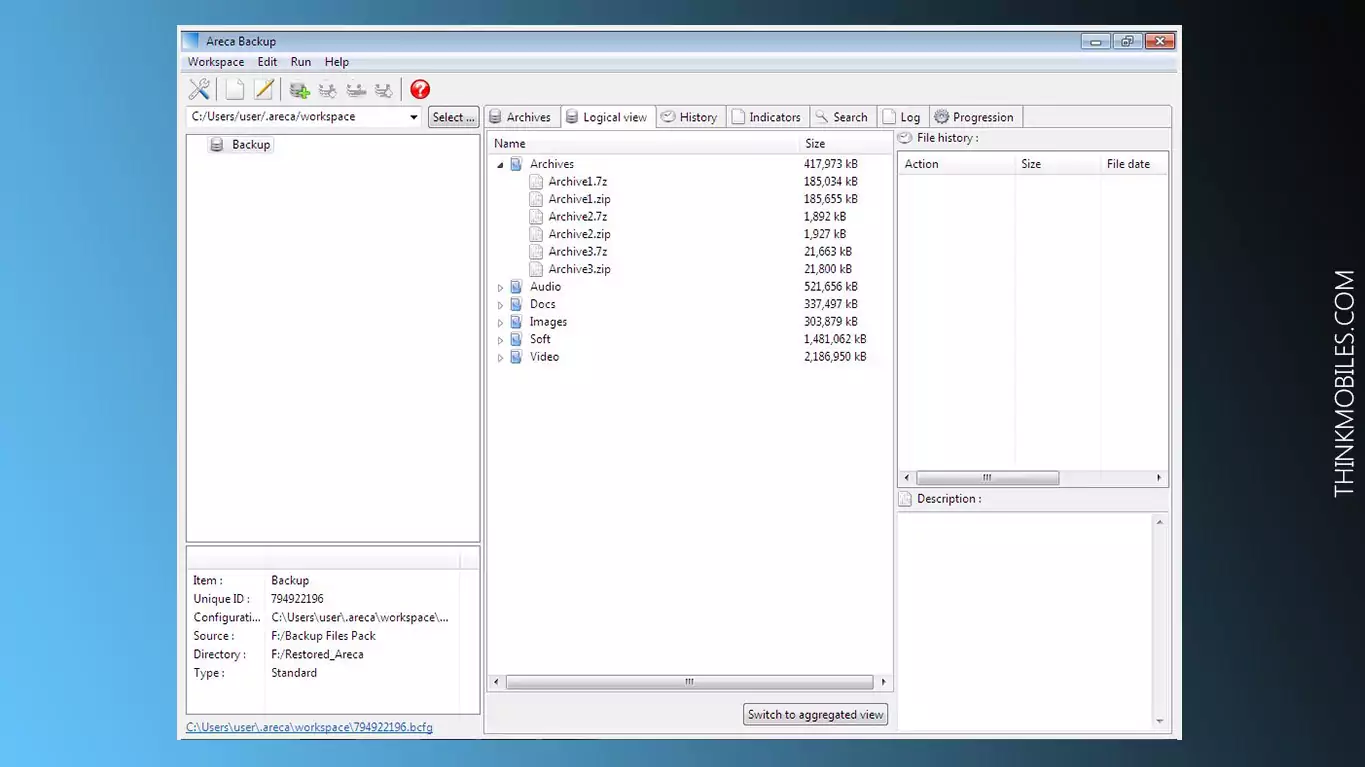The image size is (1365, 767).
Task: Click the Action column header
Action: pos(956,164)
